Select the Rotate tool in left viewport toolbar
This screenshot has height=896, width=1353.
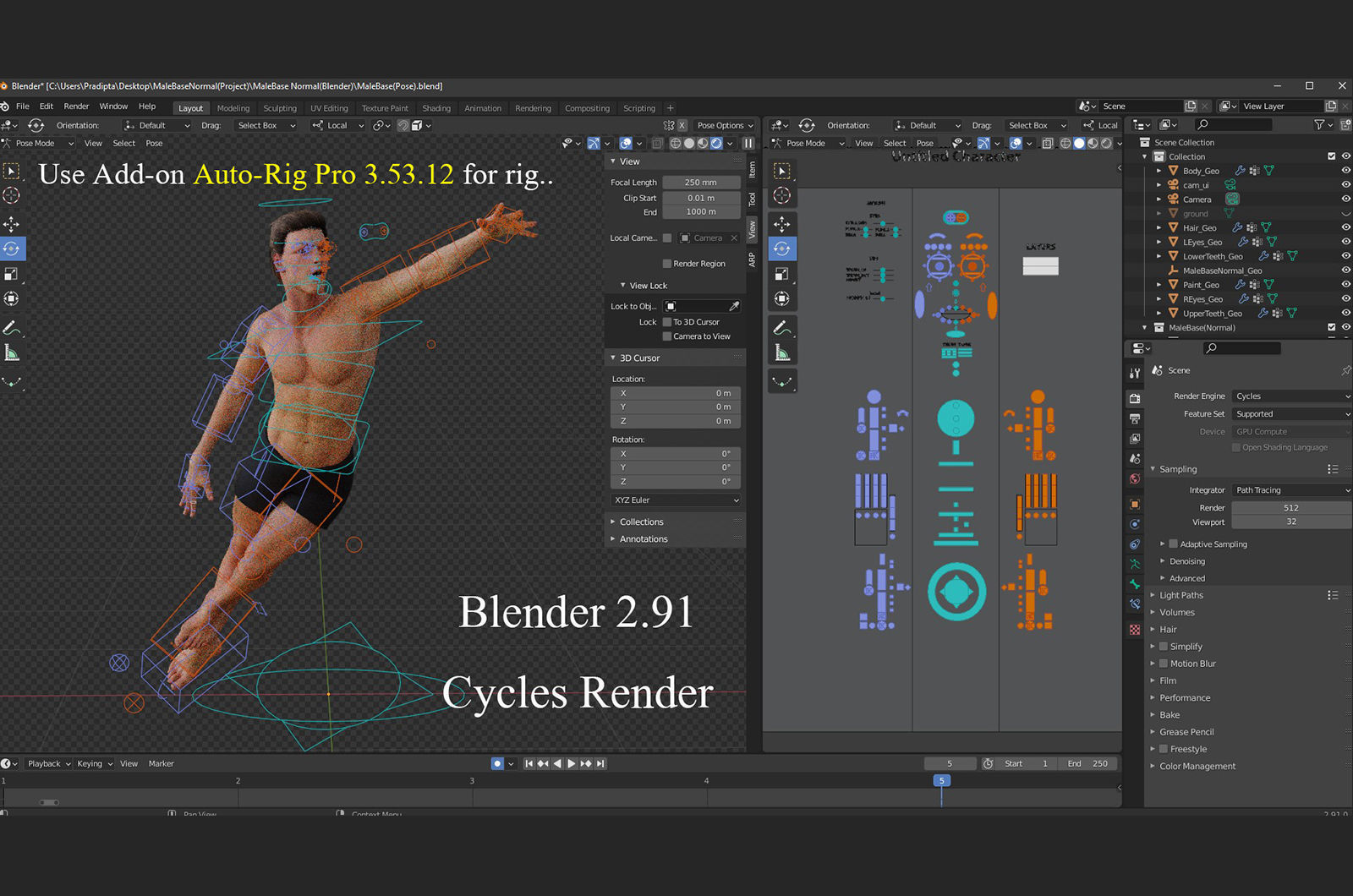click(12, 249)
